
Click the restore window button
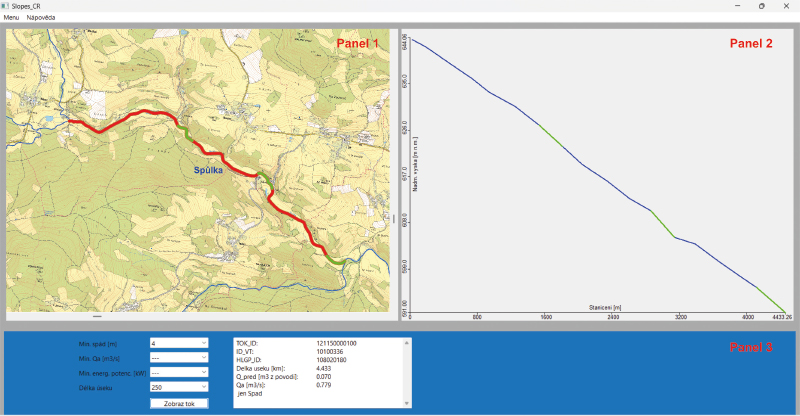tap(762, 6)
